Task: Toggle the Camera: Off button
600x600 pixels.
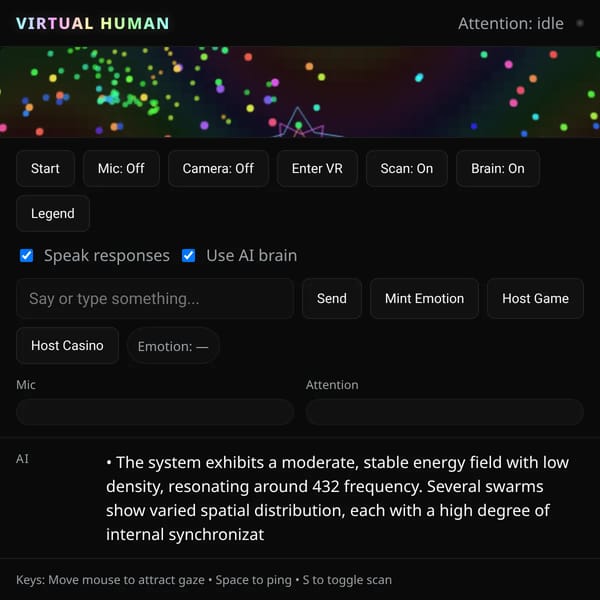Action: click(218, 168)
